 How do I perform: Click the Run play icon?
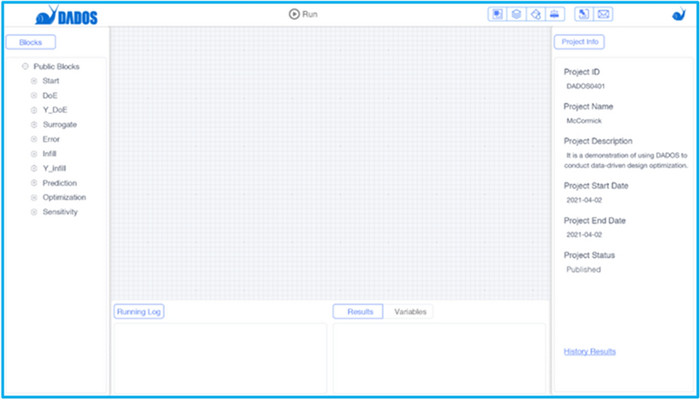pos(294,14)
